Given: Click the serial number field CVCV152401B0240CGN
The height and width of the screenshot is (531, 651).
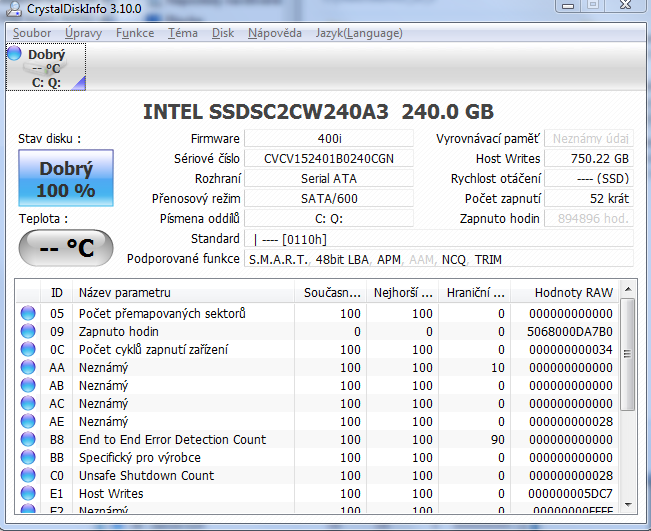Looking at the screenshot, I should tap(328, 158).
